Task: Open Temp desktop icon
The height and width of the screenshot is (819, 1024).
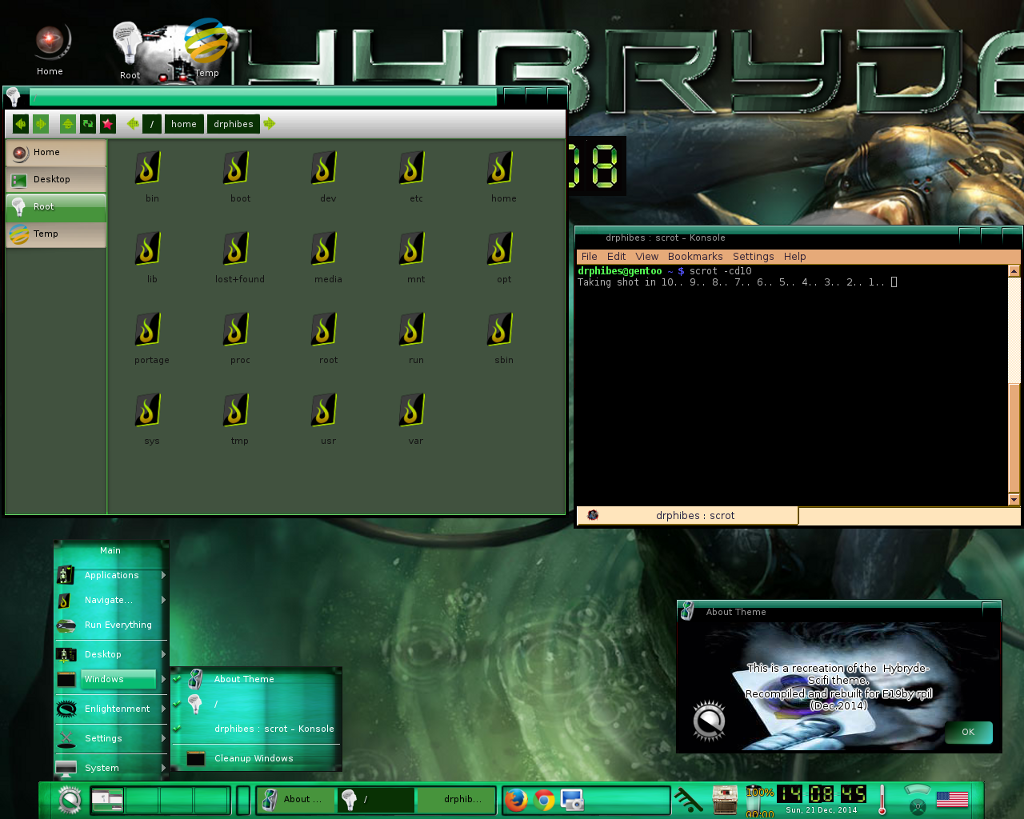Action: pyautogui.click(x=206, y=47)
